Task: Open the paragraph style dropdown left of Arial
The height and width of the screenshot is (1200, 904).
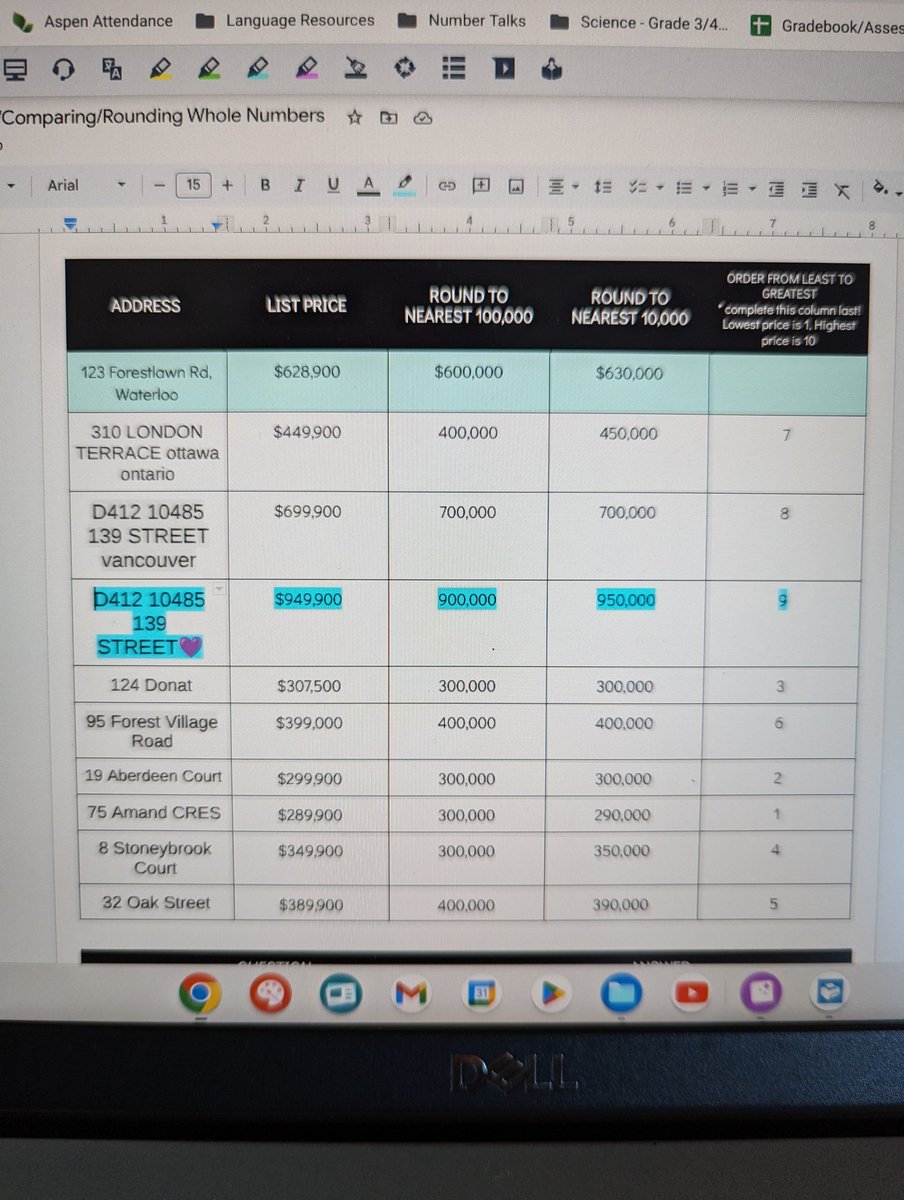Action: click(x=13, y=185)
